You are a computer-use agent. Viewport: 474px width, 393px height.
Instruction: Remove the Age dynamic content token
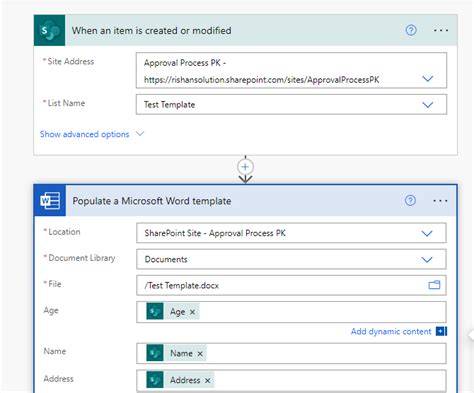tap(192, 312)
